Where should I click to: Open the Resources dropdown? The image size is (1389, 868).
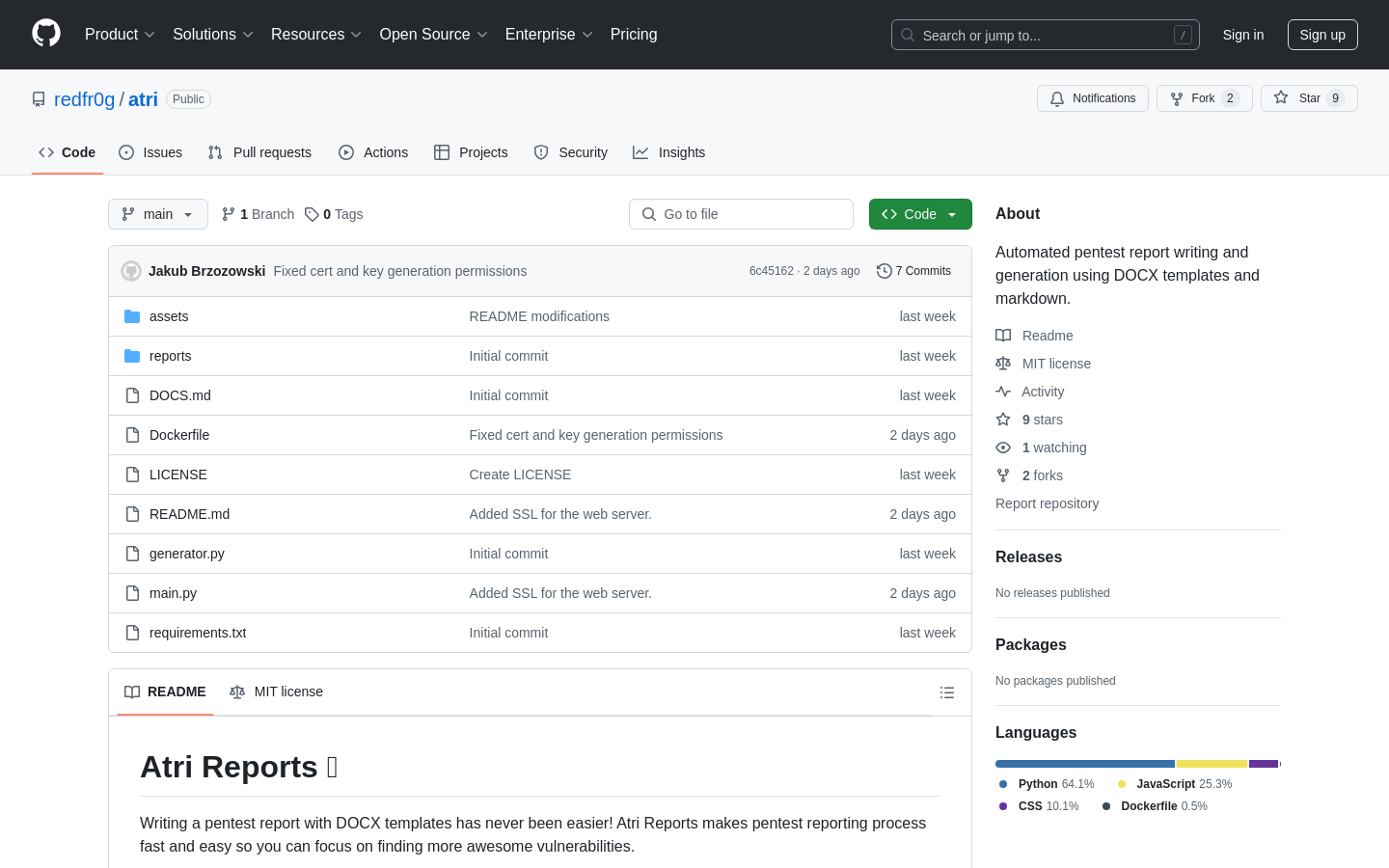[x=316, y=35]
